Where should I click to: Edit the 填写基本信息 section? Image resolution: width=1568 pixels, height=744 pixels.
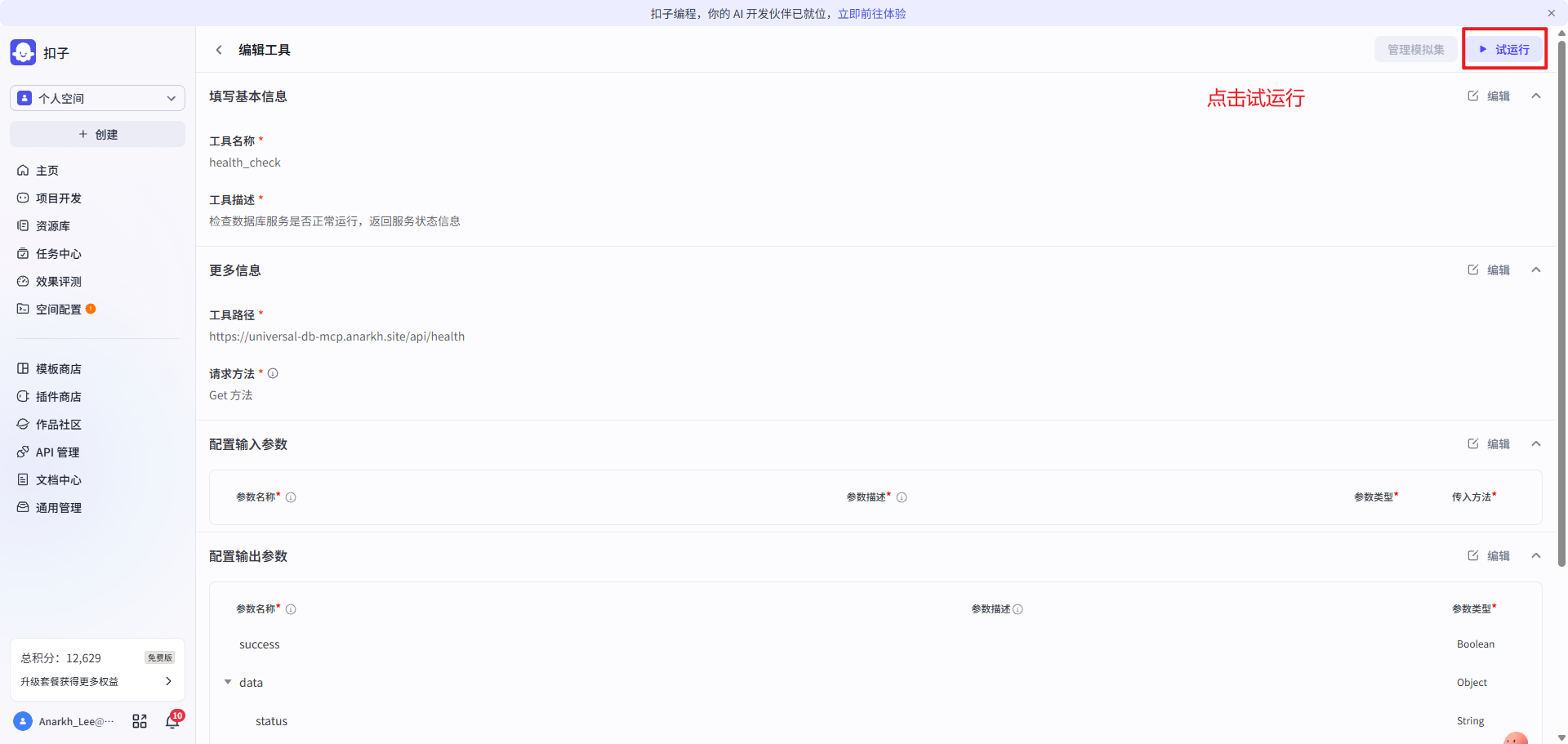(1489, 96)
